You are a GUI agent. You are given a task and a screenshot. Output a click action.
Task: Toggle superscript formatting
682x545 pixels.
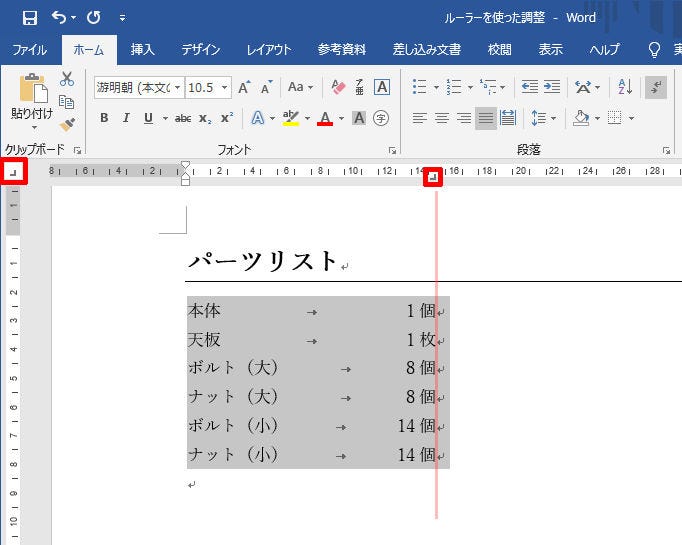pyautogui.click(x=227, y=118)
